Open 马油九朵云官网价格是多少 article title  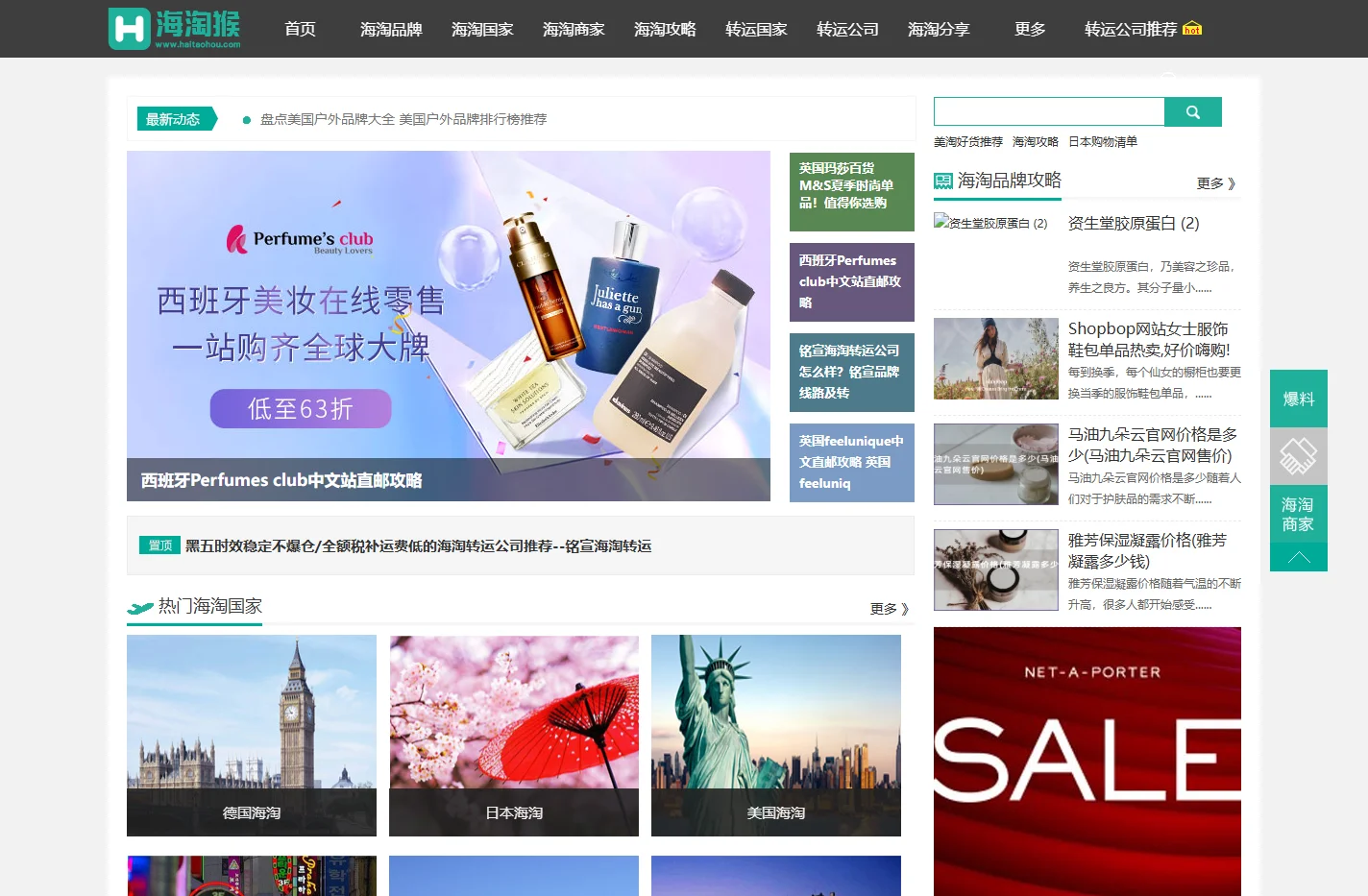point(1153,445)
